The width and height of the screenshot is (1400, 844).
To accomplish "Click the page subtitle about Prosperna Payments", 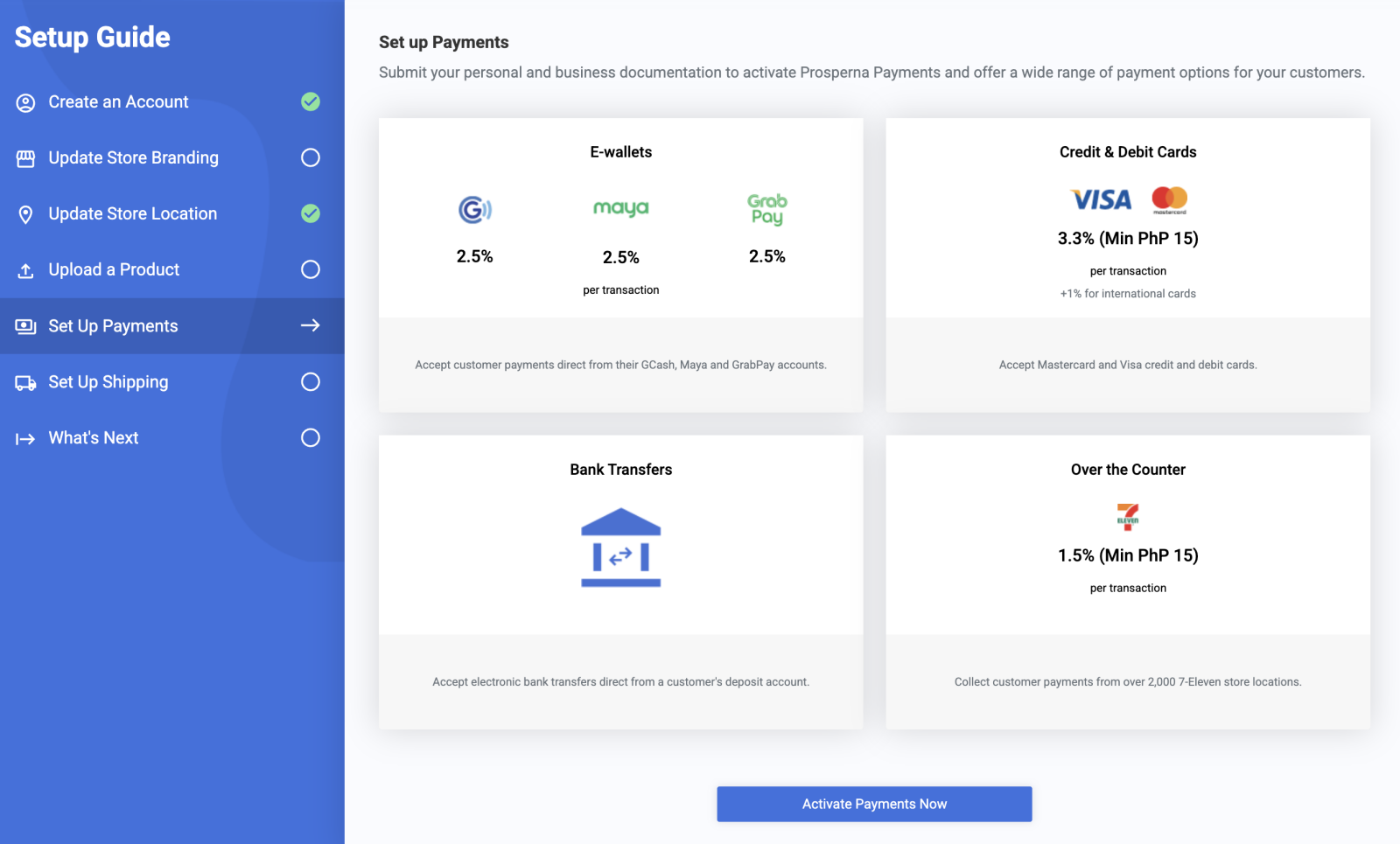I will click(x=871, y=73).
